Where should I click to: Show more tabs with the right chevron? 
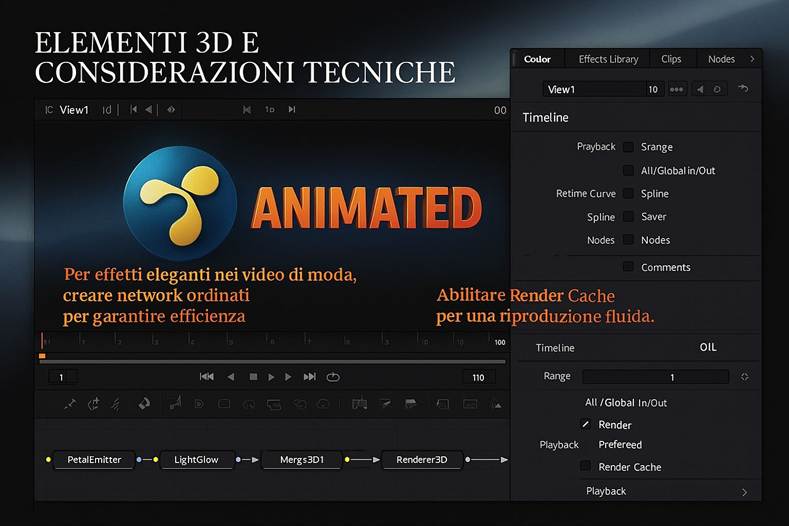pos(752,59)
